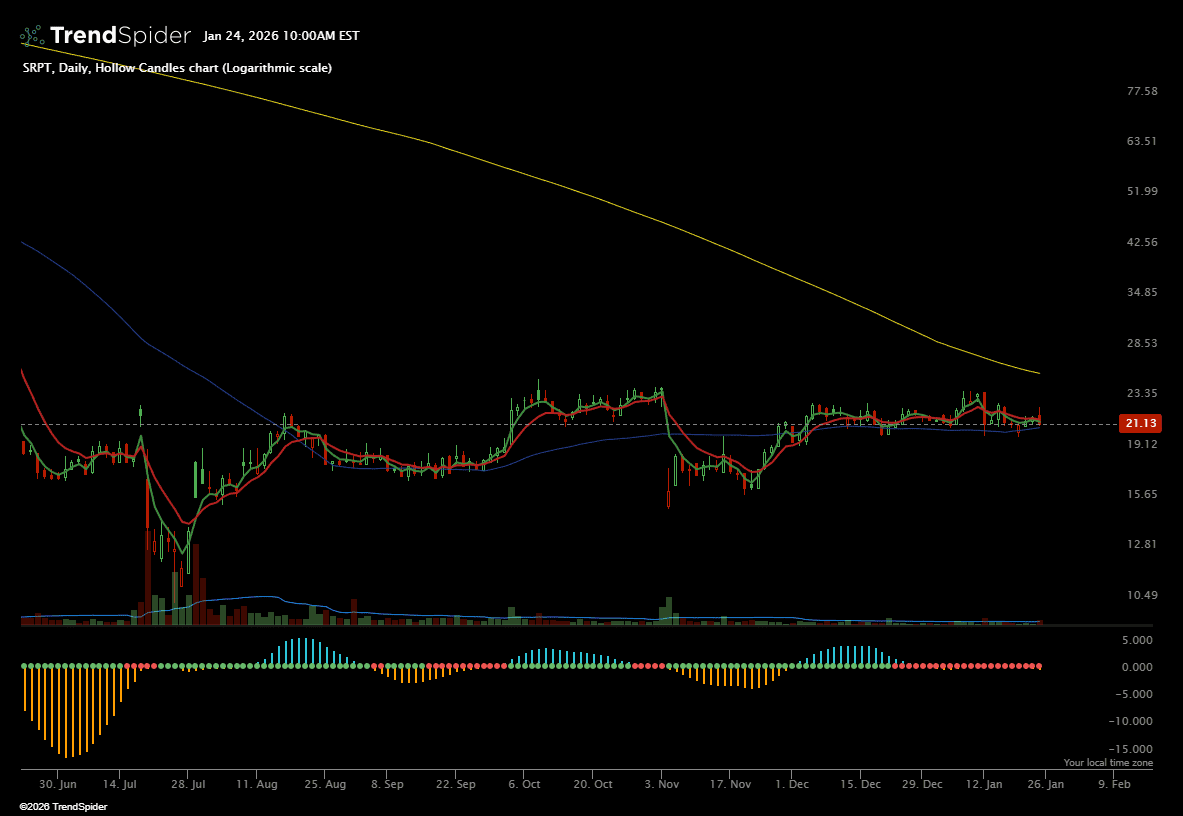Screen dimensions: 1183x816
Task: Click the 10.49 price level on axis
Action: pyautogui.click(x=1141, y=595)
